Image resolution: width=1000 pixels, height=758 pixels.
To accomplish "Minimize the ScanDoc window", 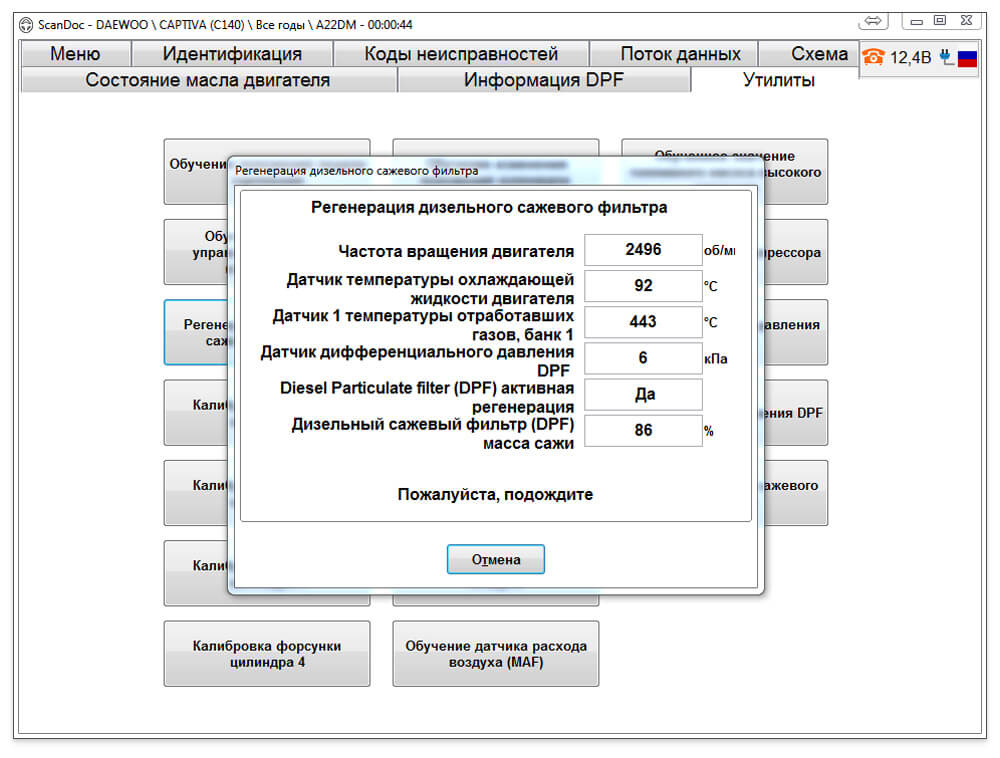I will [916, 21].
